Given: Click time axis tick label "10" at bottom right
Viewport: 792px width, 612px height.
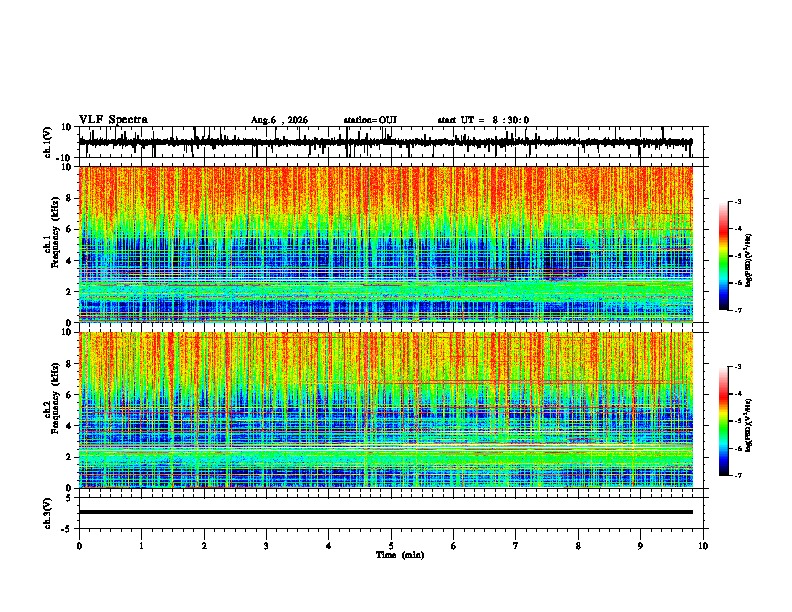Looking at the screenshot, I should [703, 546].
